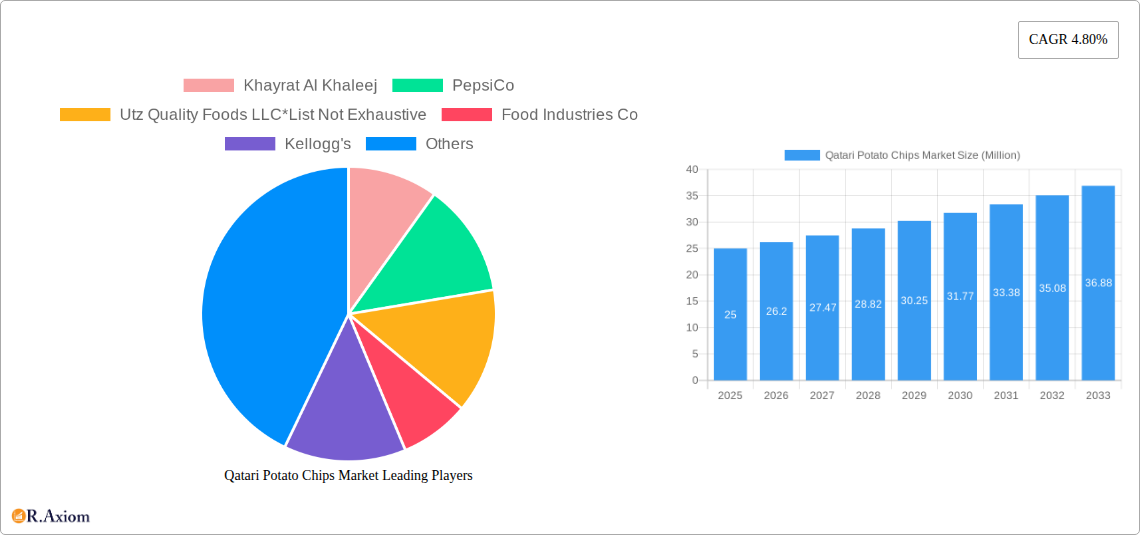1140x535 pixels.
Task: Toggle Qatari Potato Chips Market Size legend label
Action: point(923,155)
